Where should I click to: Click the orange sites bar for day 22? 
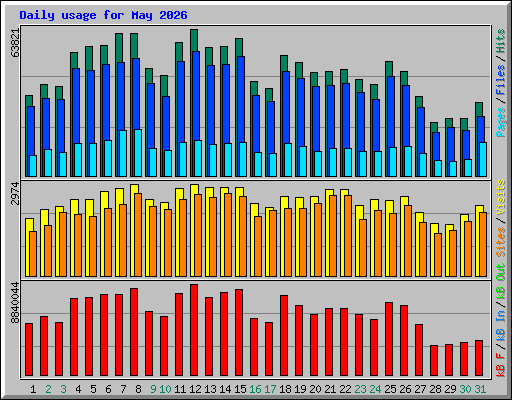(x=348, y=236)
